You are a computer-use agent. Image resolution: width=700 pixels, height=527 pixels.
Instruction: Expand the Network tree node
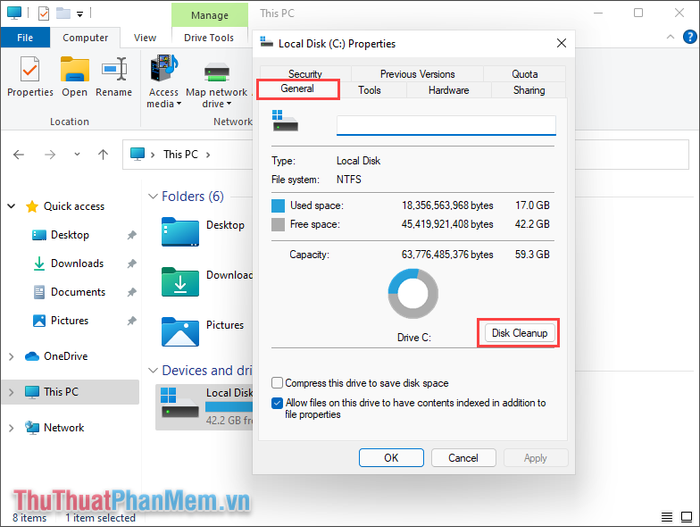(x=12, y=428)
